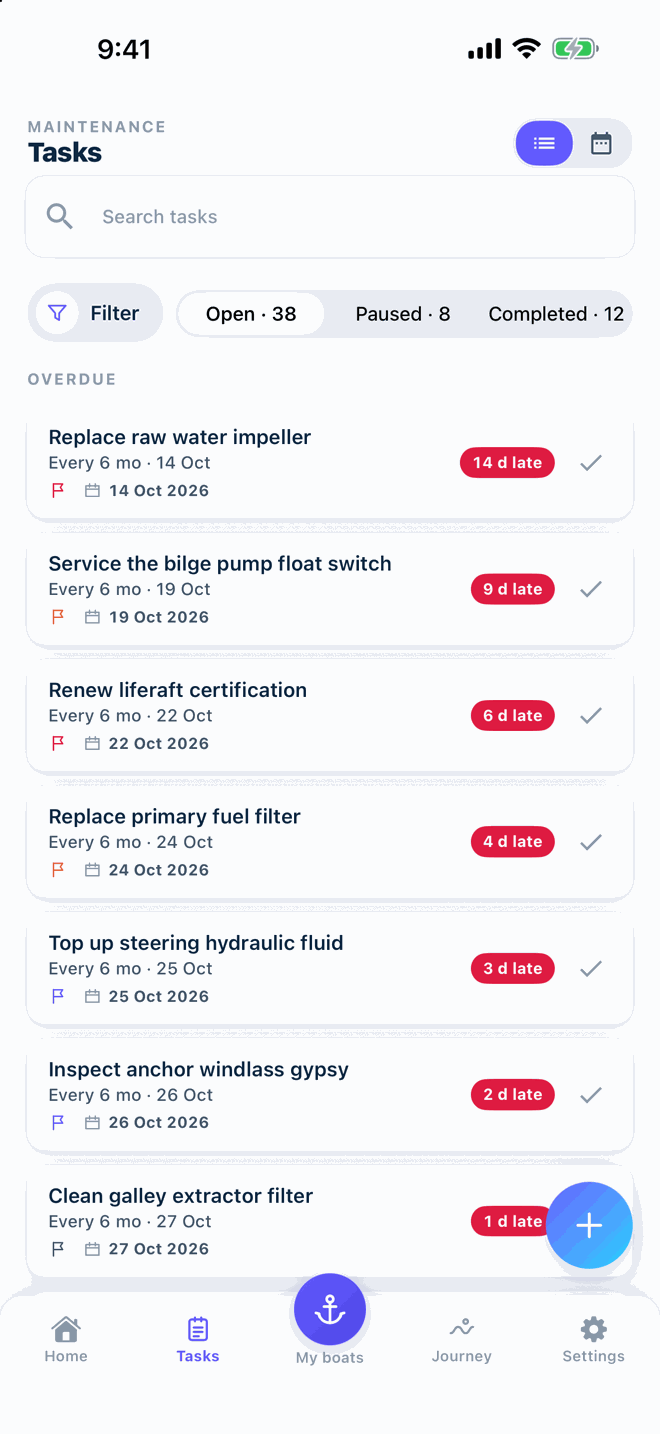Select the Paused · 8 tab

(403, 314)
